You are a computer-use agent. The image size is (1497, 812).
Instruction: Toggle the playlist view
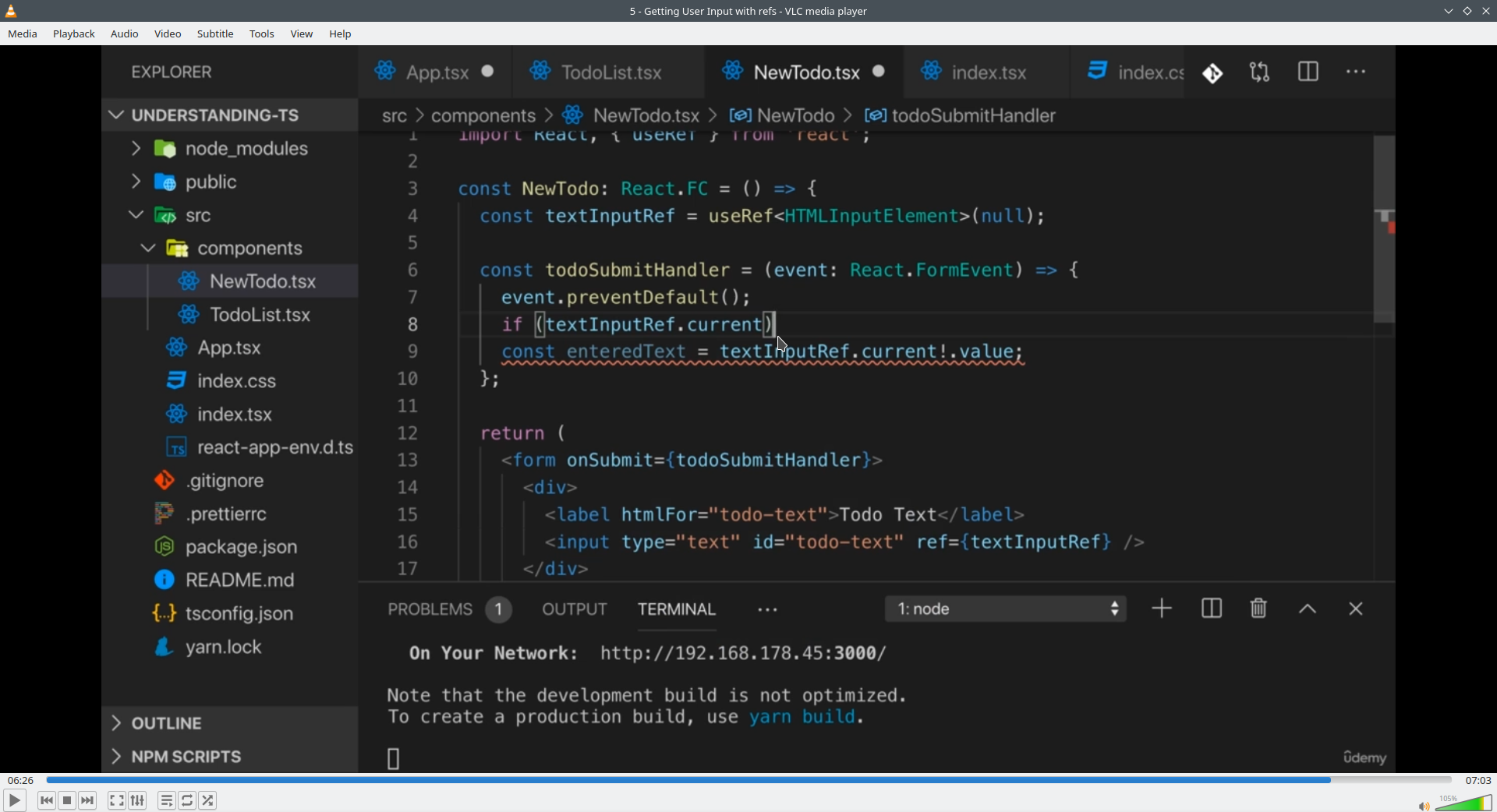click(x=166, y=800)
